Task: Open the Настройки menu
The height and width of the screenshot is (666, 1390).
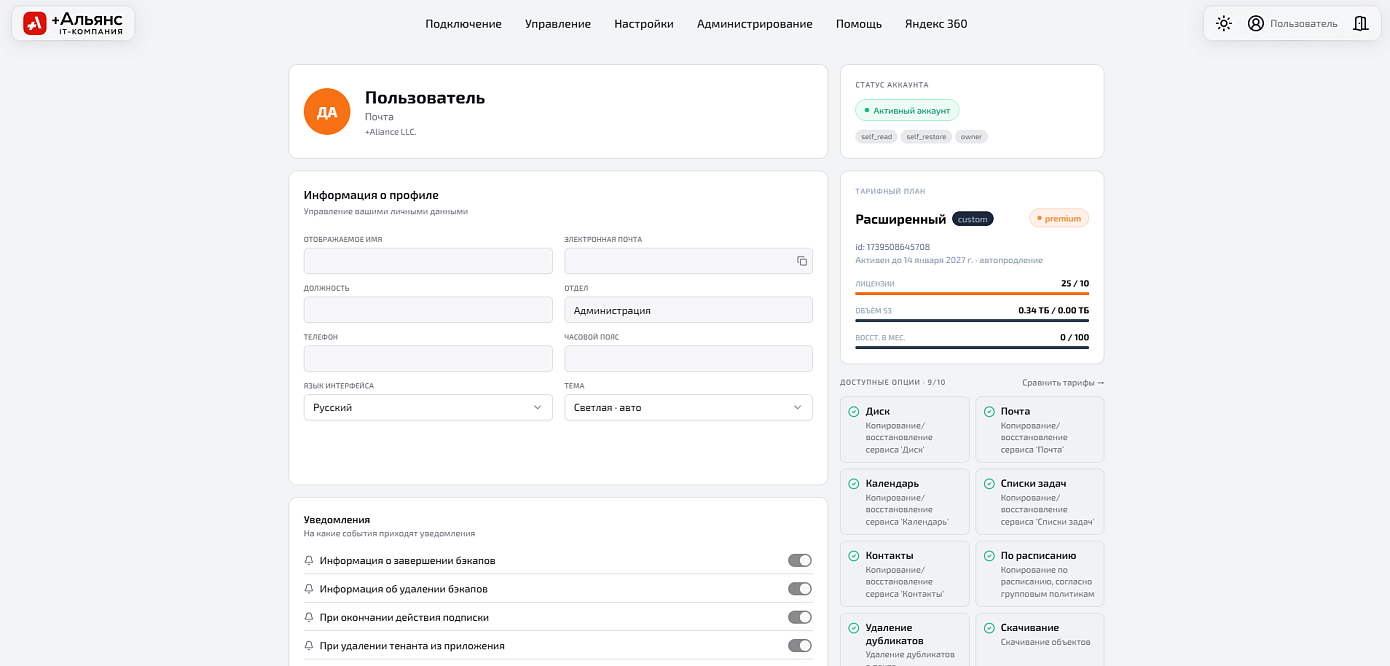Action: click(644, 24)
